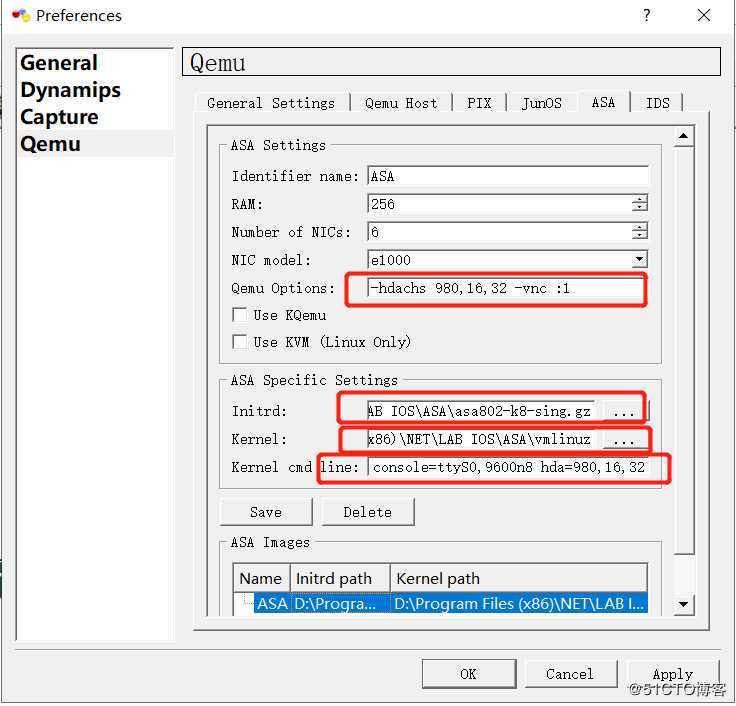Click the Initrd path input field

coord(482,411)
